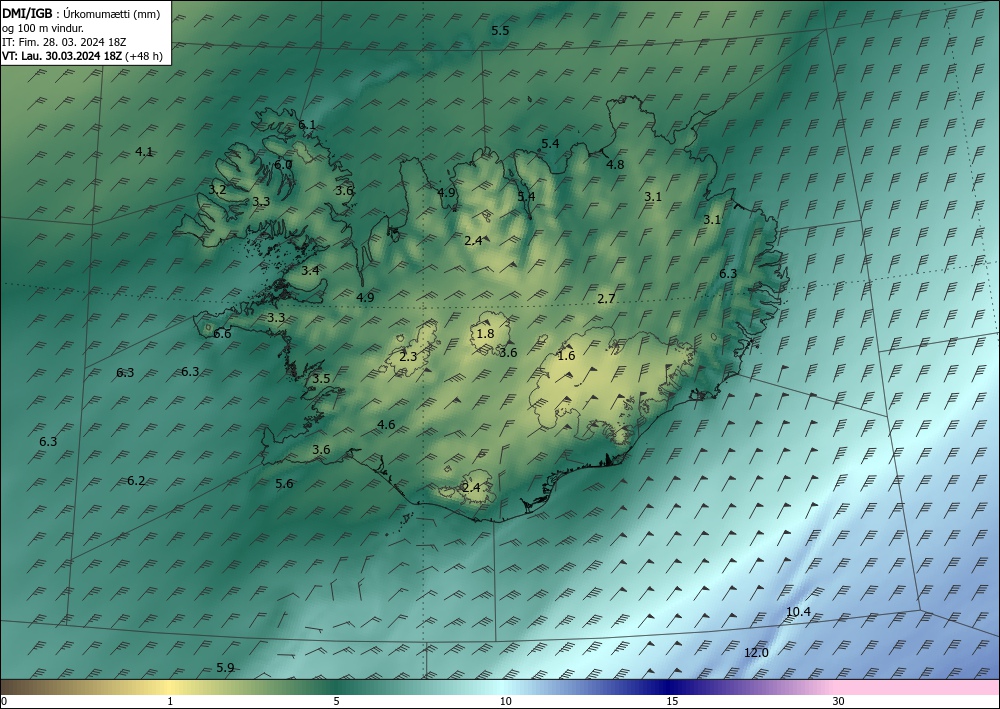Click the 1.6 value on the large glacier
Viewport: 1000px width, 709px height.
point(566,356)
